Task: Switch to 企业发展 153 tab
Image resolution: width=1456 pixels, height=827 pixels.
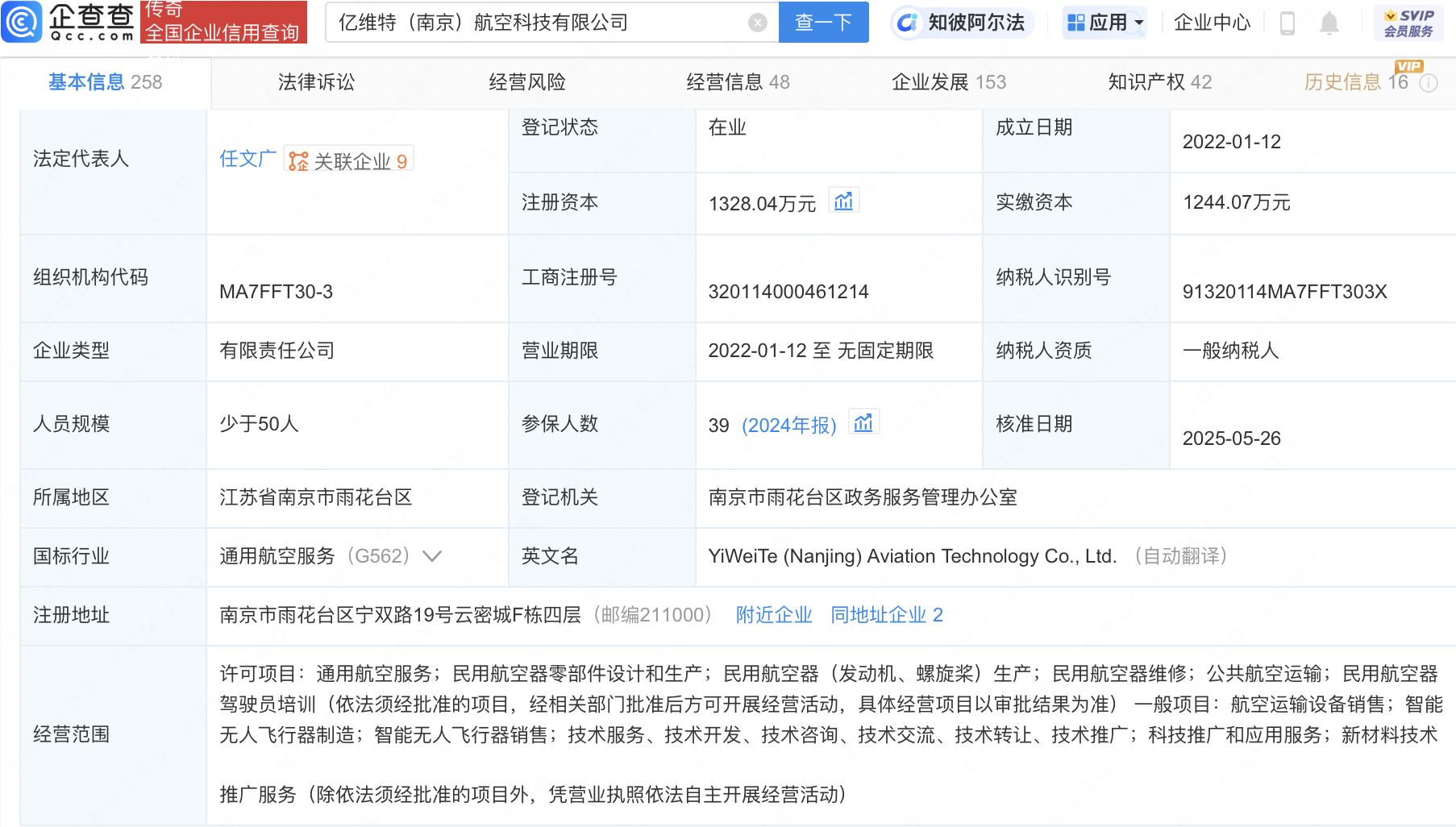Action: pyautogui.click(x=949, y=82)
